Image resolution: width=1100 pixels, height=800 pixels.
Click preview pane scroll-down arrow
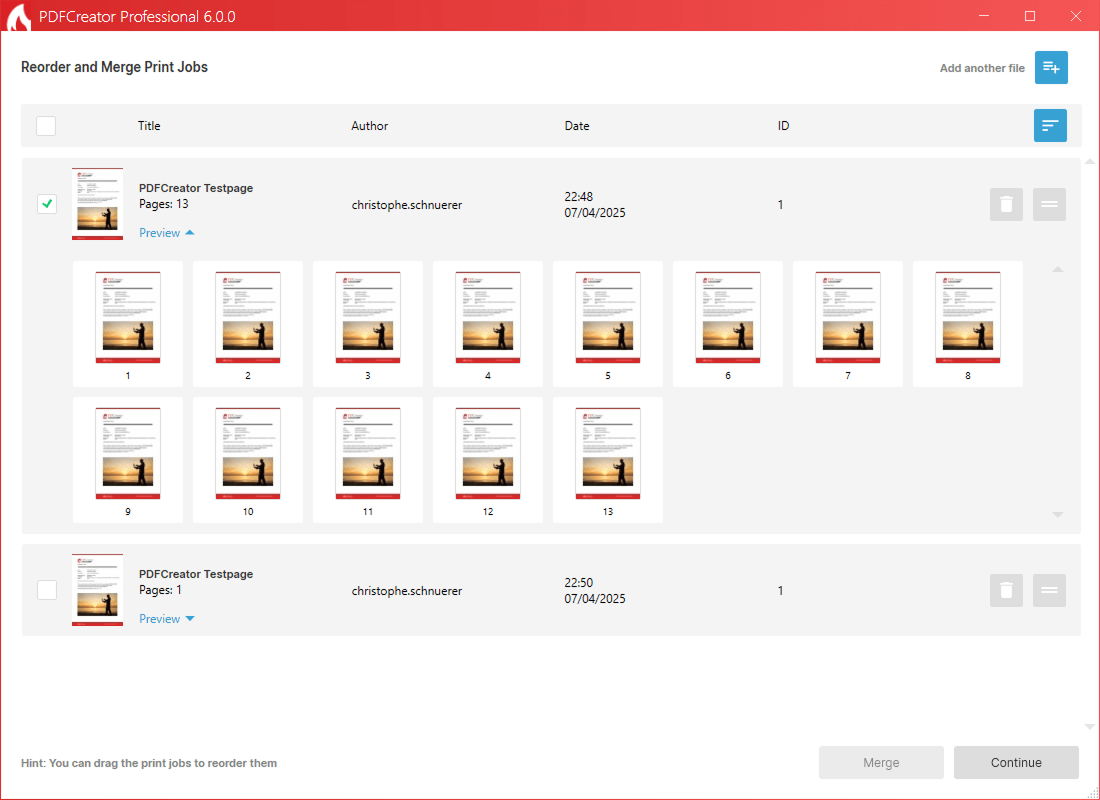click(1058, 515)
